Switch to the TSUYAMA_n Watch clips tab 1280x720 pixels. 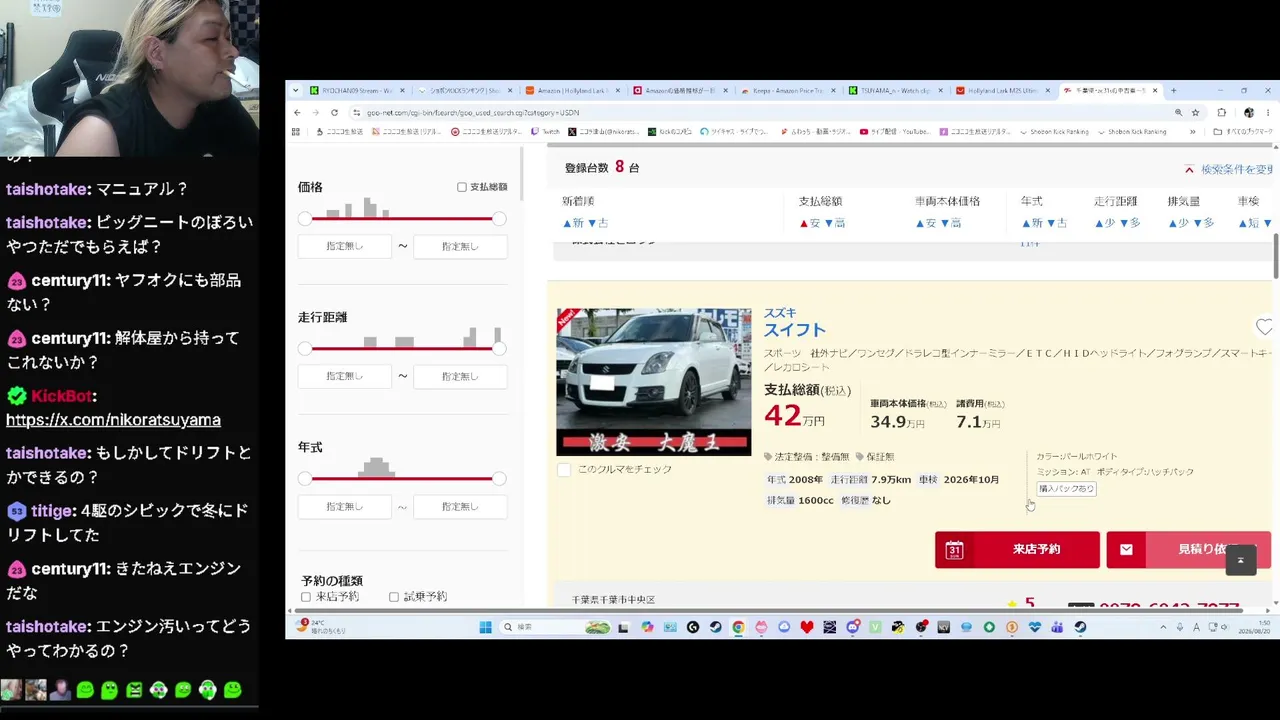[895, 90]
